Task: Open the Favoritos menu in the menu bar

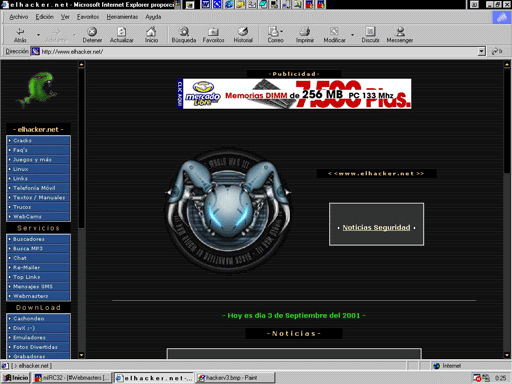Action: 88,17
